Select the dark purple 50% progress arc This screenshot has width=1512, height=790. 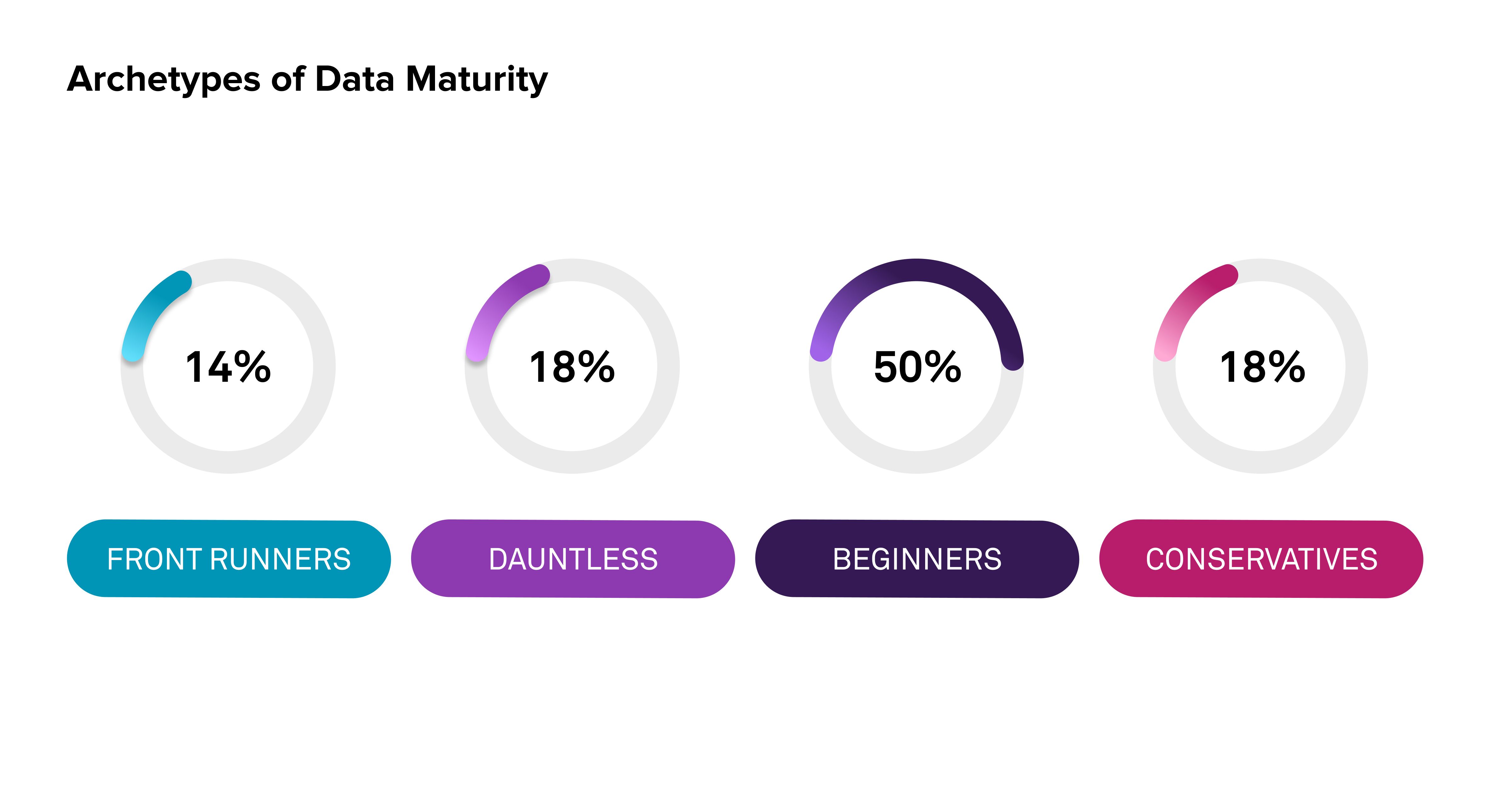pyautogui.click(x=917, y=270)
